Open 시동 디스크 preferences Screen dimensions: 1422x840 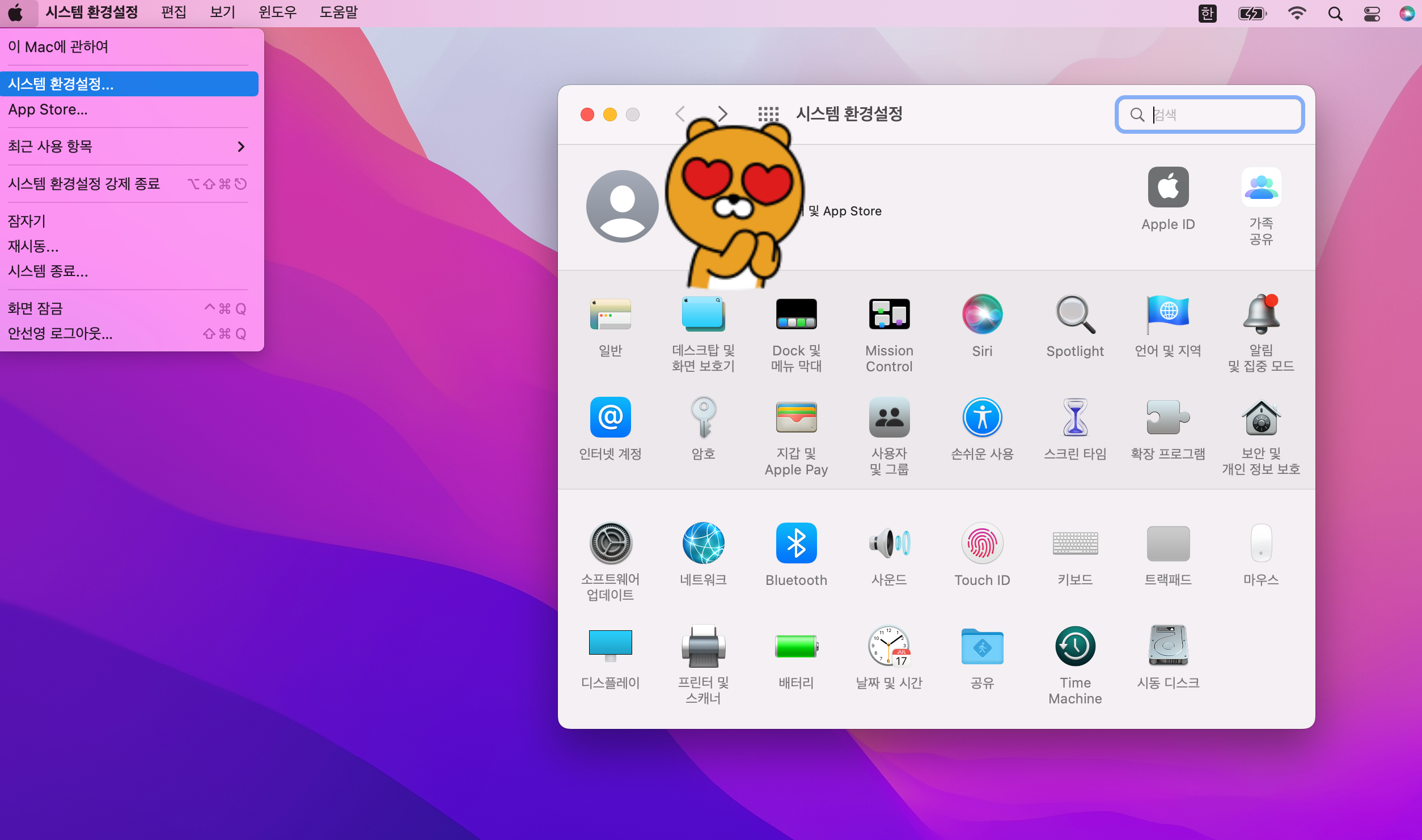[1168, 658]
